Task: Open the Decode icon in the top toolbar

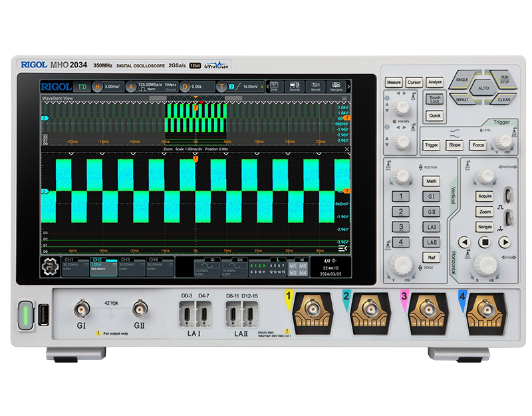Action: (294, 86)
